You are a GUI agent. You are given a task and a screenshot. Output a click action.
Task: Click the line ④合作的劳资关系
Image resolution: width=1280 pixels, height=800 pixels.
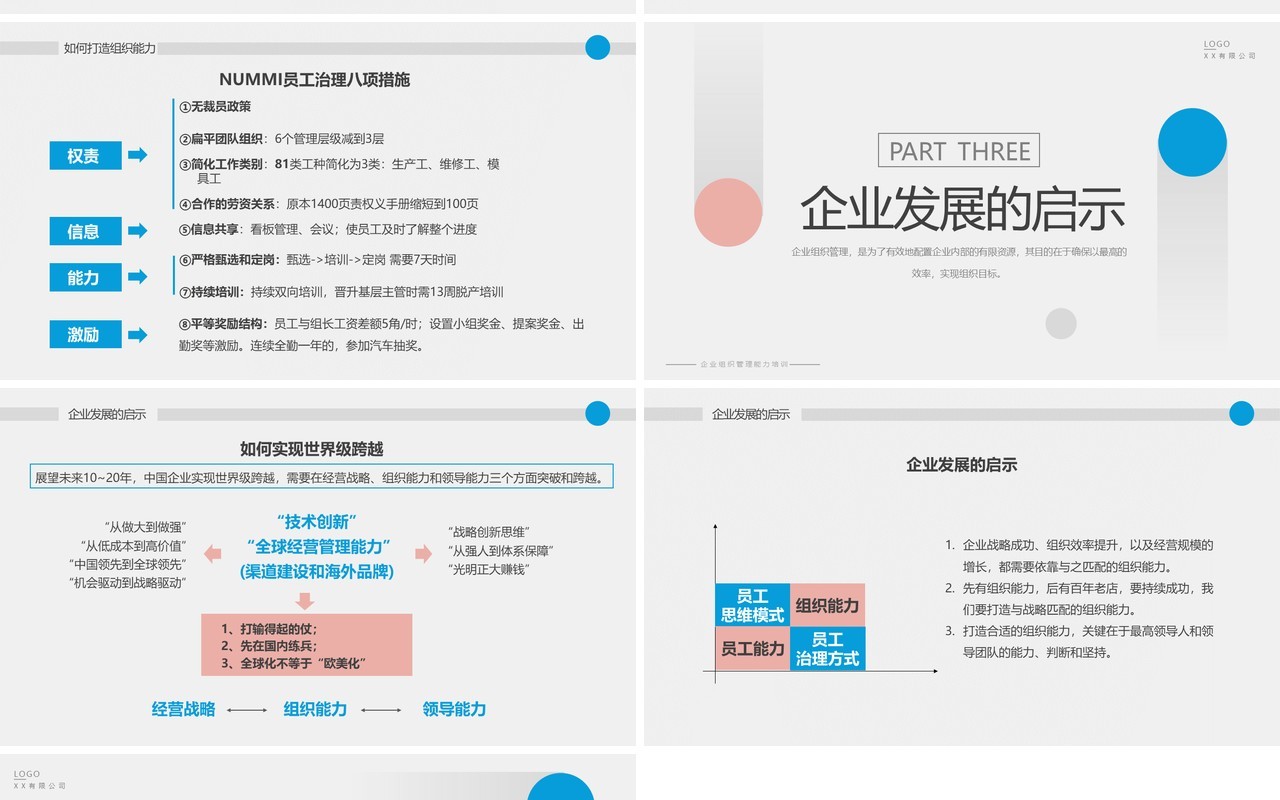(328, 203)
